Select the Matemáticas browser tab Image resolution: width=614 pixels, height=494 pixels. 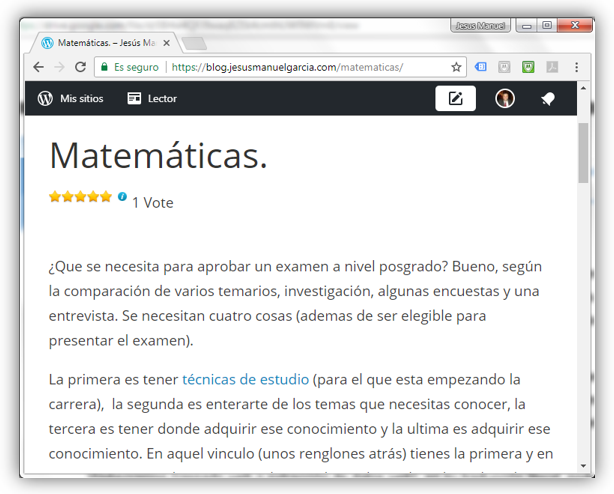pyautogui.click(x=106, y=43)
